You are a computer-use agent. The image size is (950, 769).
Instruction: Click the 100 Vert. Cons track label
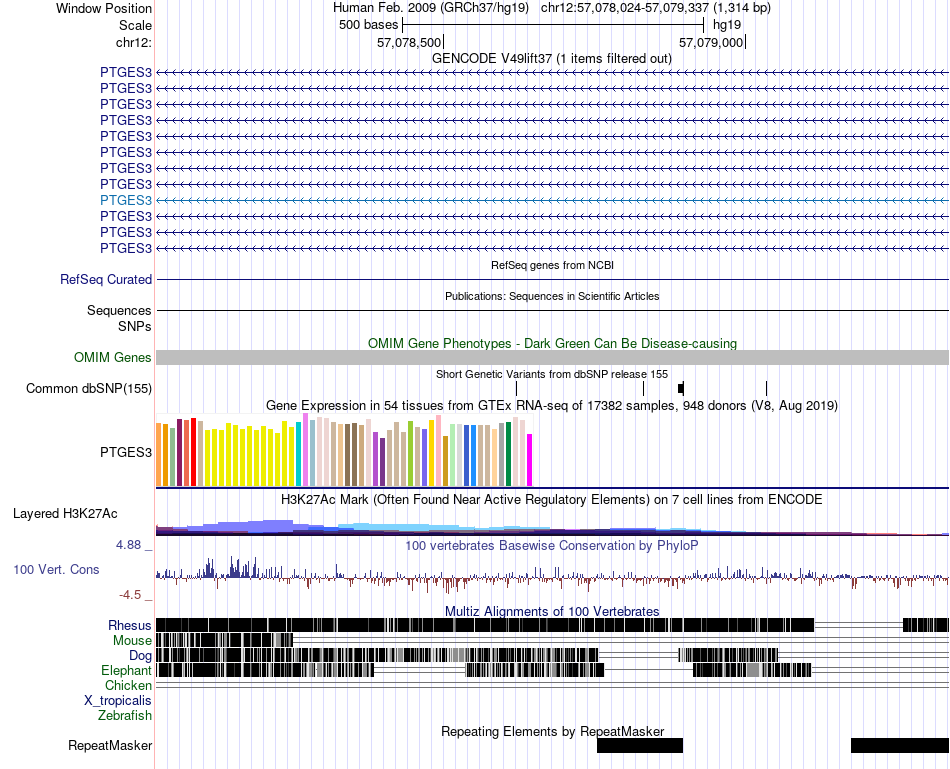tap(56, 570)
